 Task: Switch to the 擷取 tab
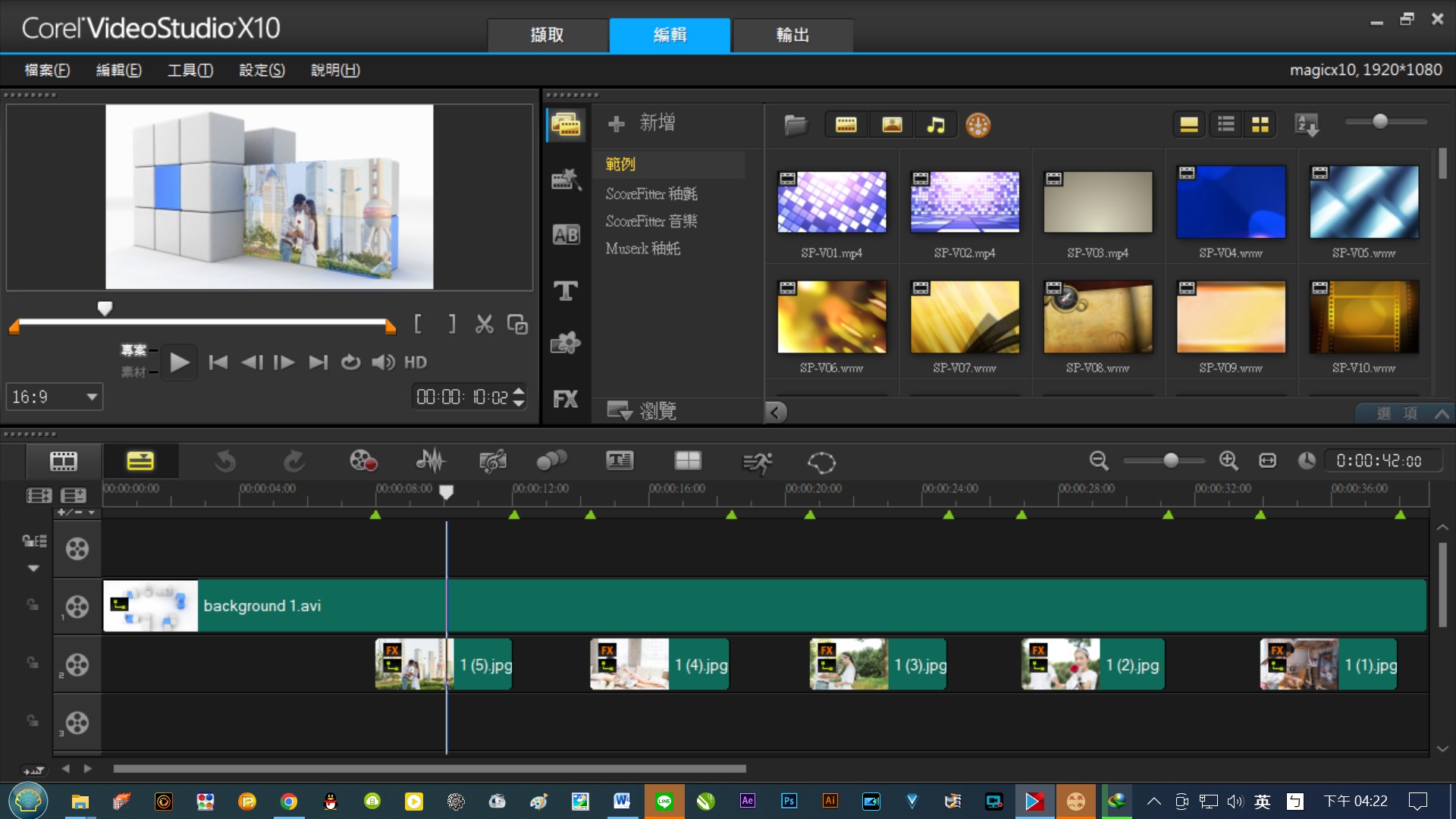point(548,35)
